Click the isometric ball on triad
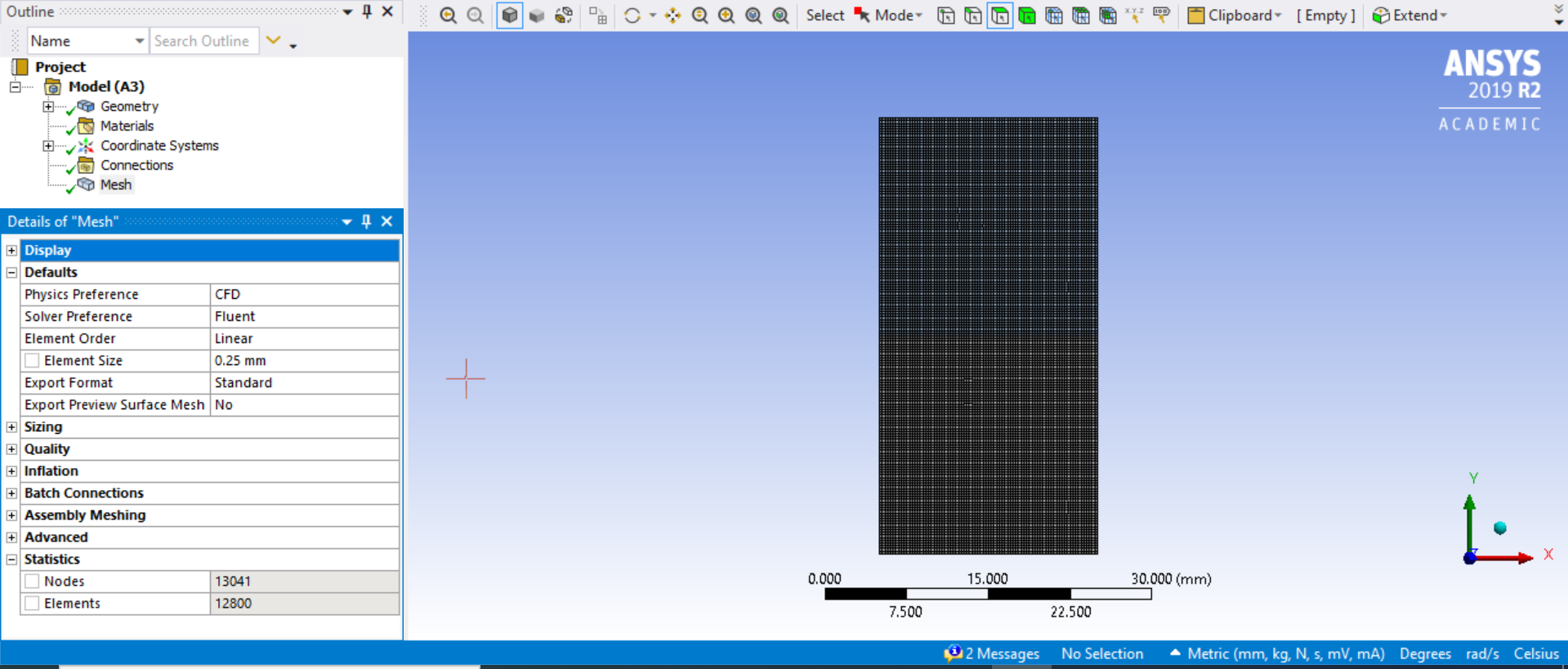This screenshot has width=1568, height=669. point(1500,528)
